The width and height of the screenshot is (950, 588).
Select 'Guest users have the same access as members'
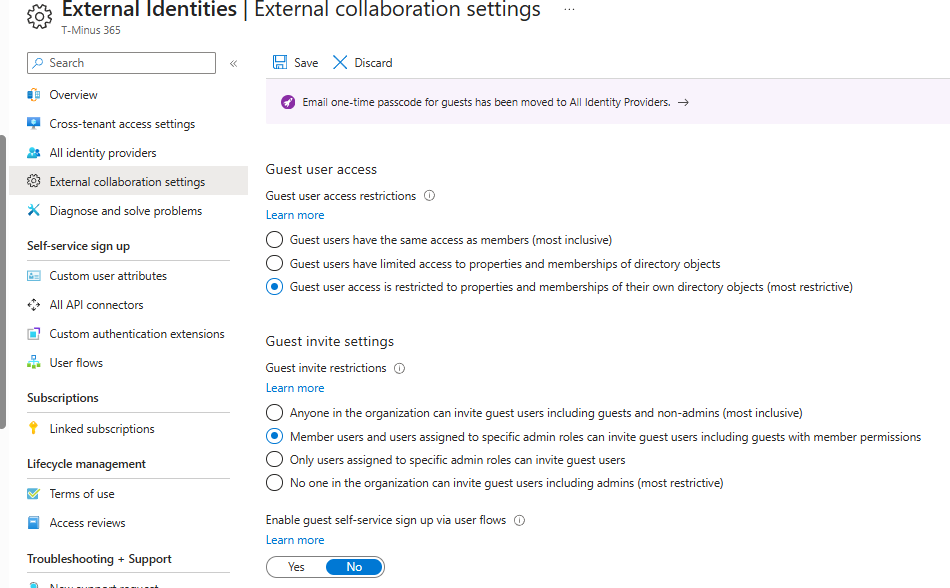275,240
